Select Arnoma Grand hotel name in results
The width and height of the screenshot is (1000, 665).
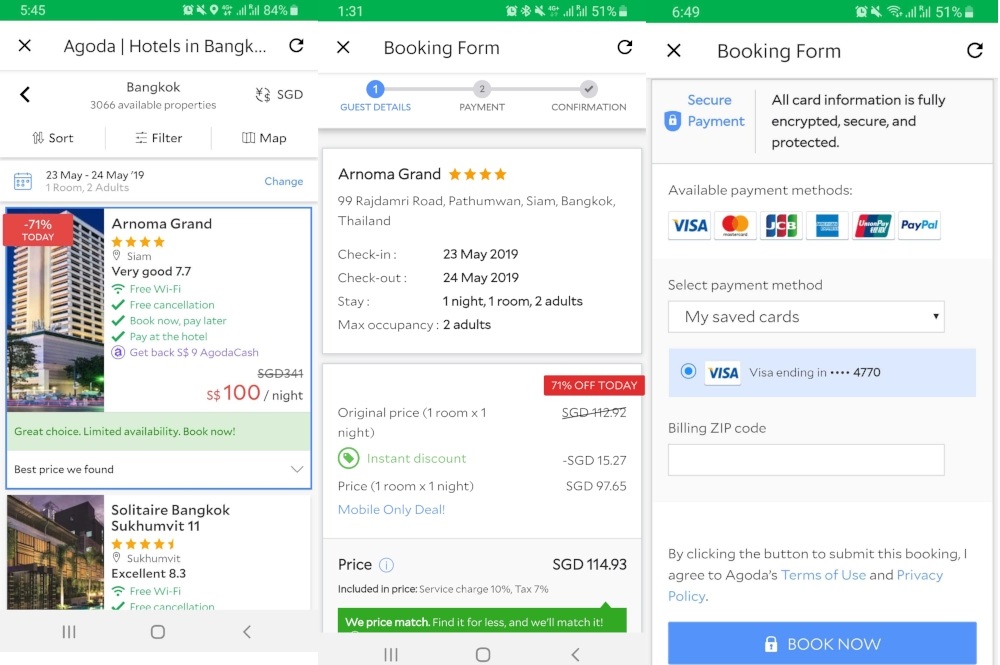161,223
